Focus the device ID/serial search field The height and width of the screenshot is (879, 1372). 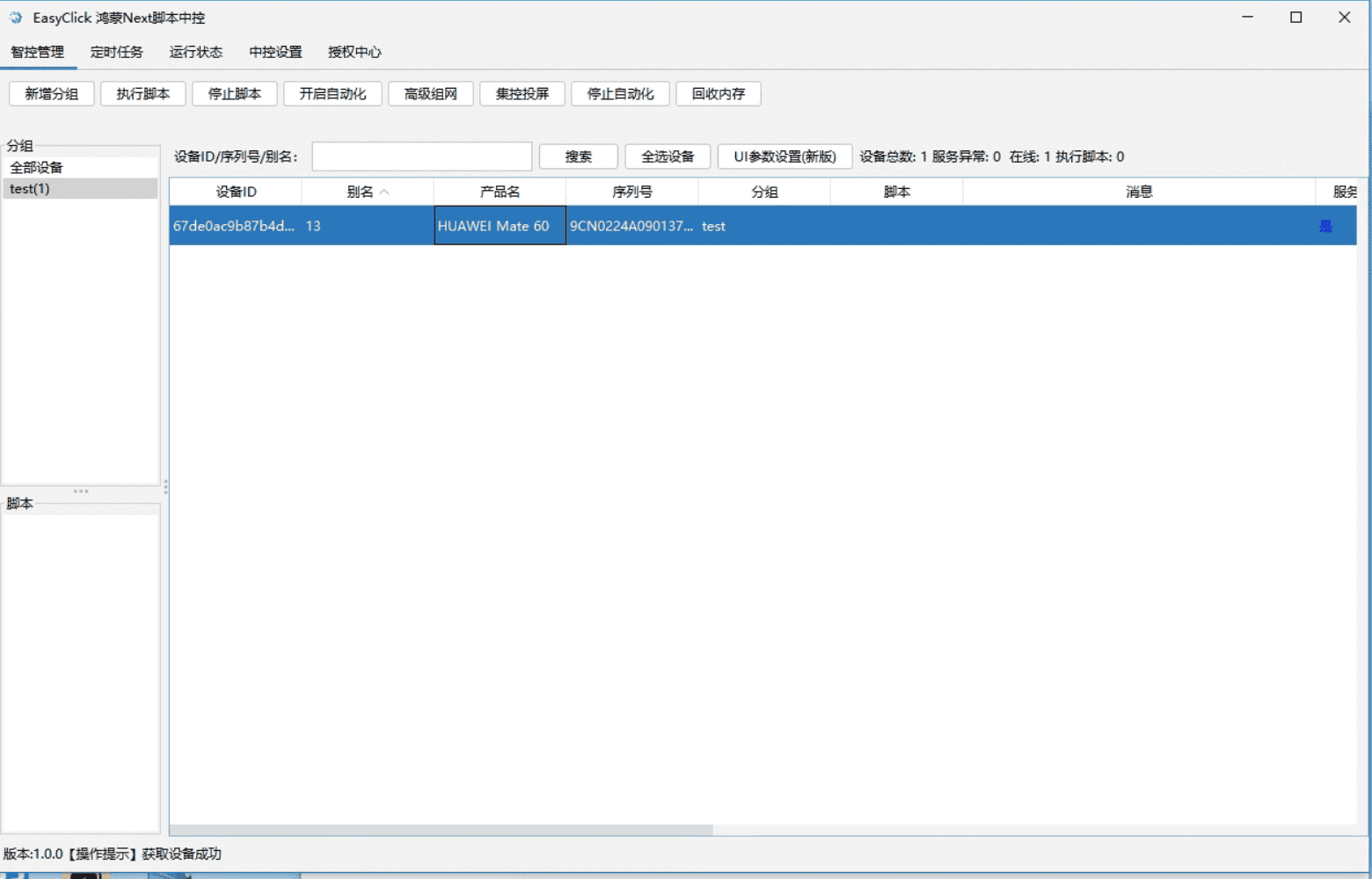(x=422, y=156)
